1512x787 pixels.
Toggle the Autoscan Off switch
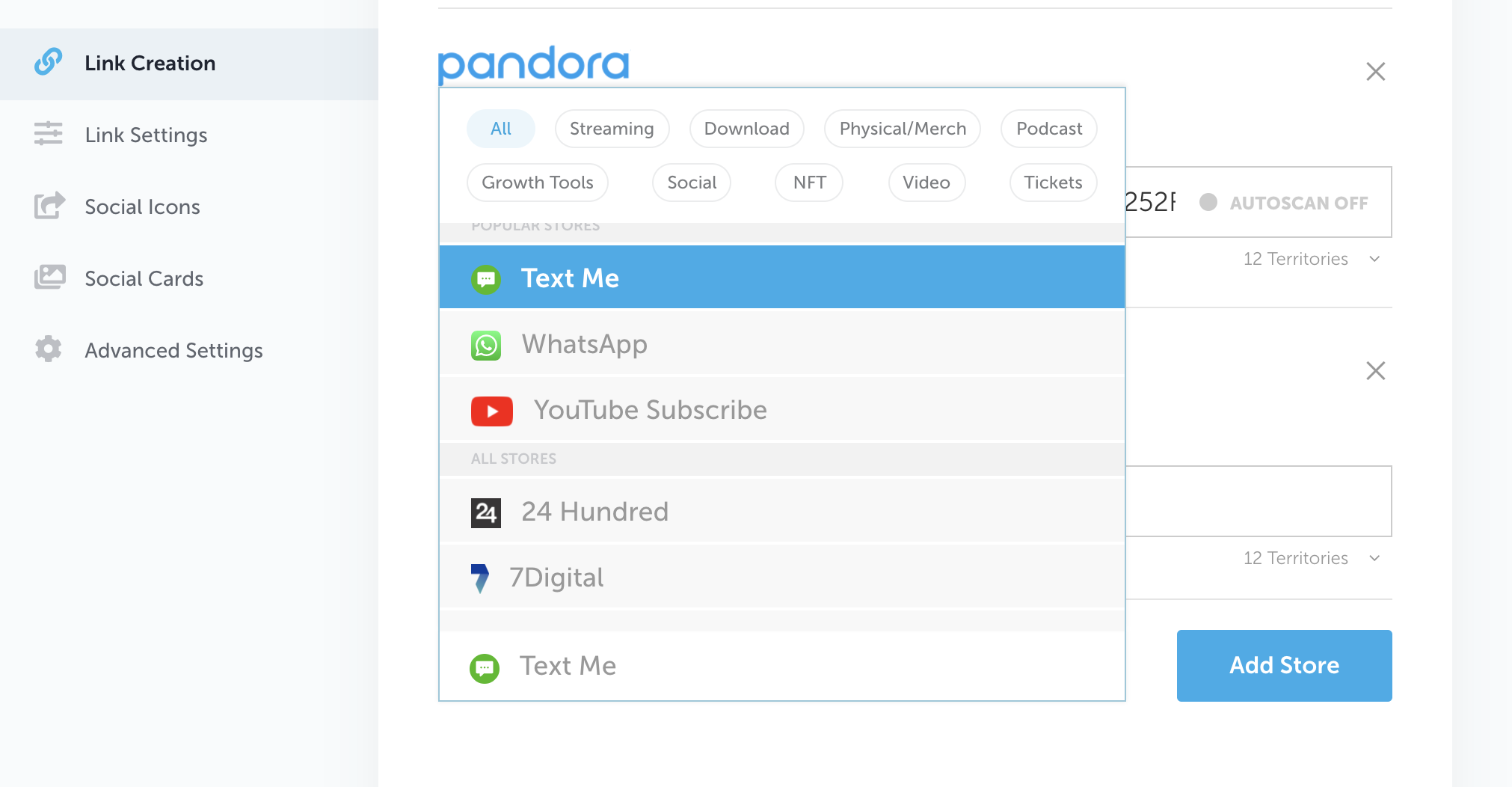pyautogui.click(x=1208, y=202)
